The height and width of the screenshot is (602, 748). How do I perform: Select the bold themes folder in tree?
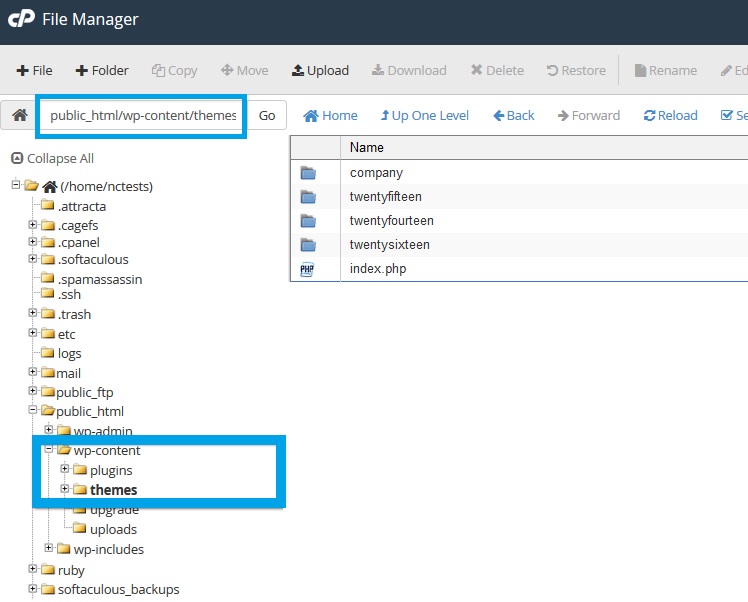point(114,490)
